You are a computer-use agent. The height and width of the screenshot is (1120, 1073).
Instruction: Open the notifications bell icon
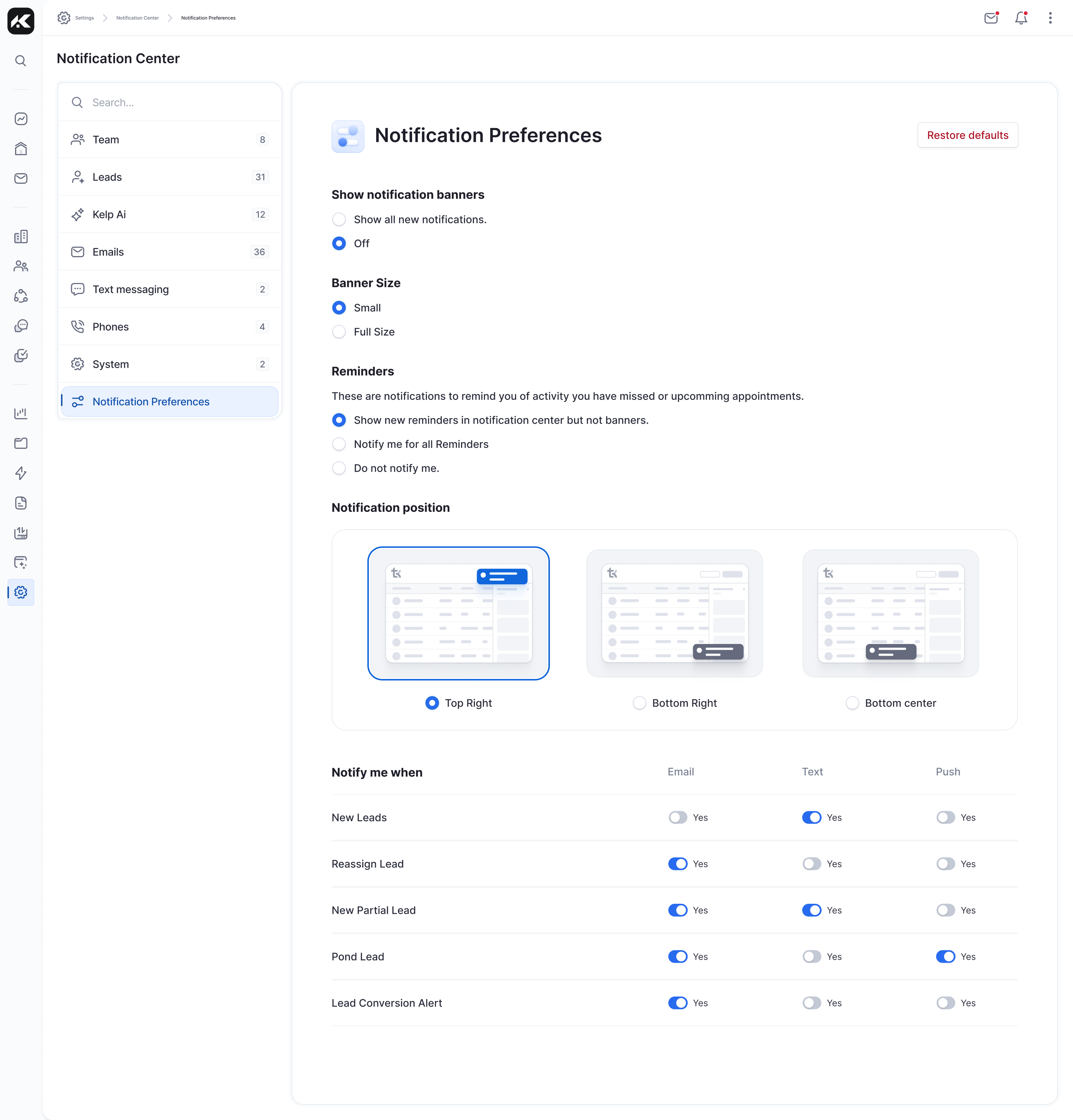point(1020,18)
